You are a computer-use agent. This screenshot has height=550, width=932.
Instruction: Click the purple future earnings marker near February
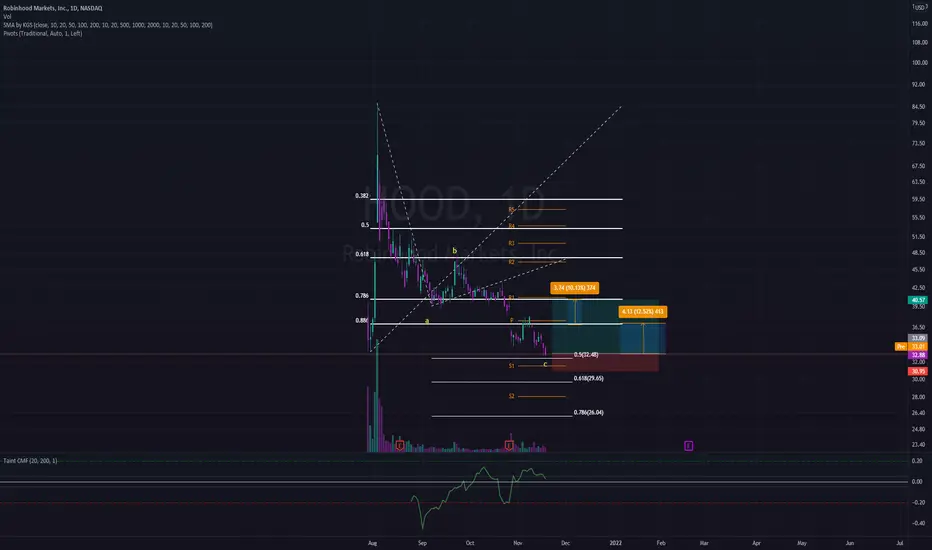(x=688, y=445)
